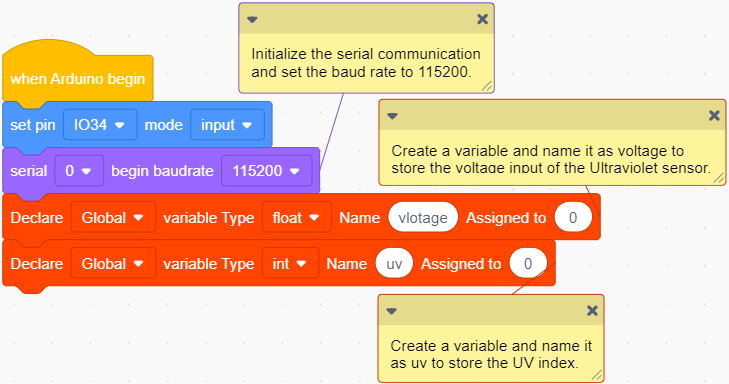Click the resize handle of the uv comment

point(596,375)
